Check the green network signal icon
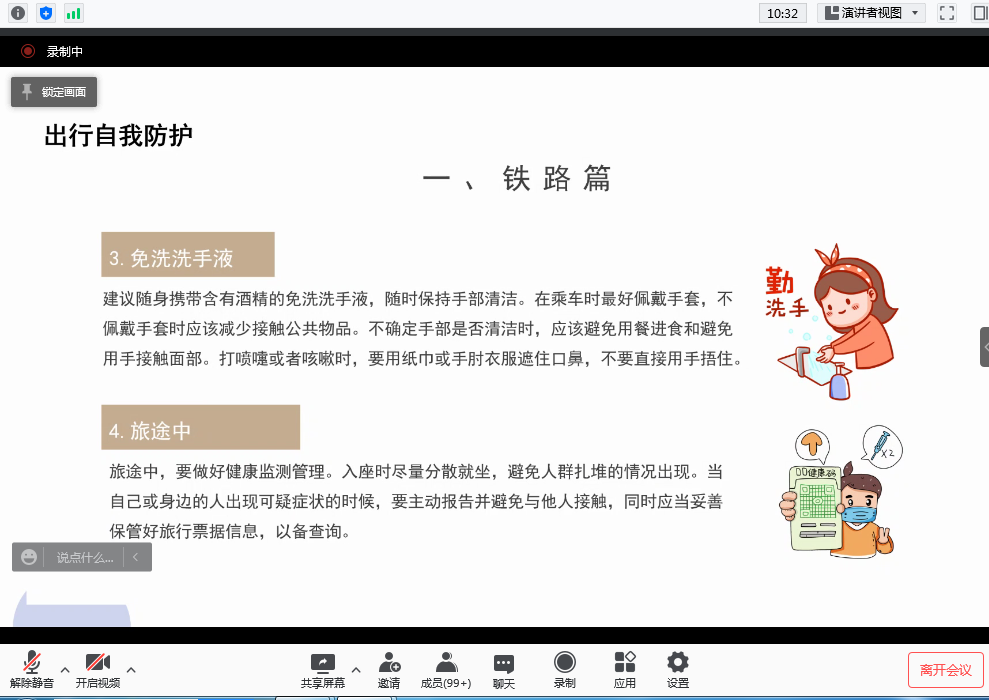Screen dimensions: 989x700 [x=73, y=13]
